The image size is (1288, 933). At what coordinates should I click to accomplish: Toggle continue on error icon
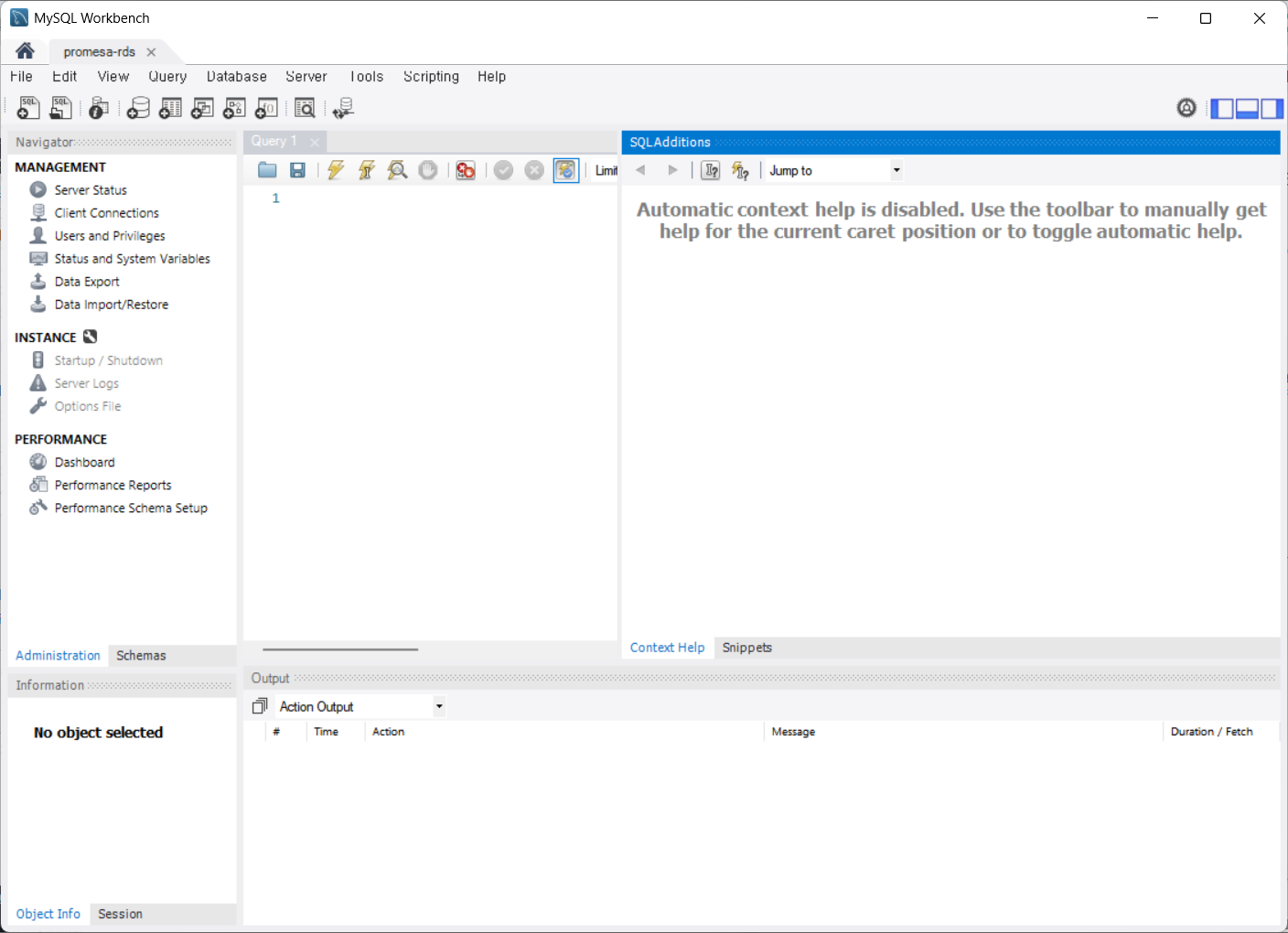466,170
